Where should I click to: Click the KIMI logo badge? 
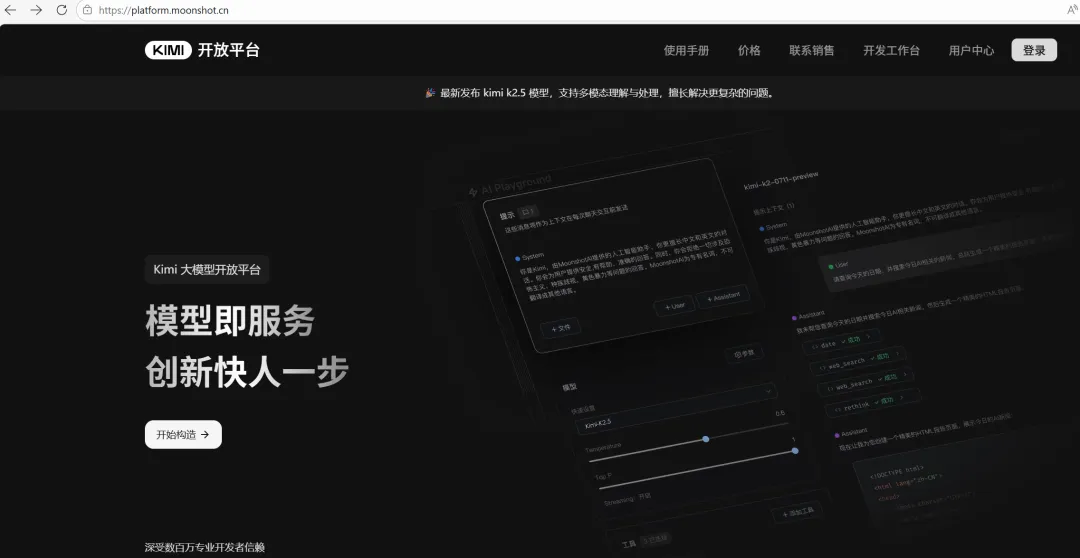(x=168, y=50)
